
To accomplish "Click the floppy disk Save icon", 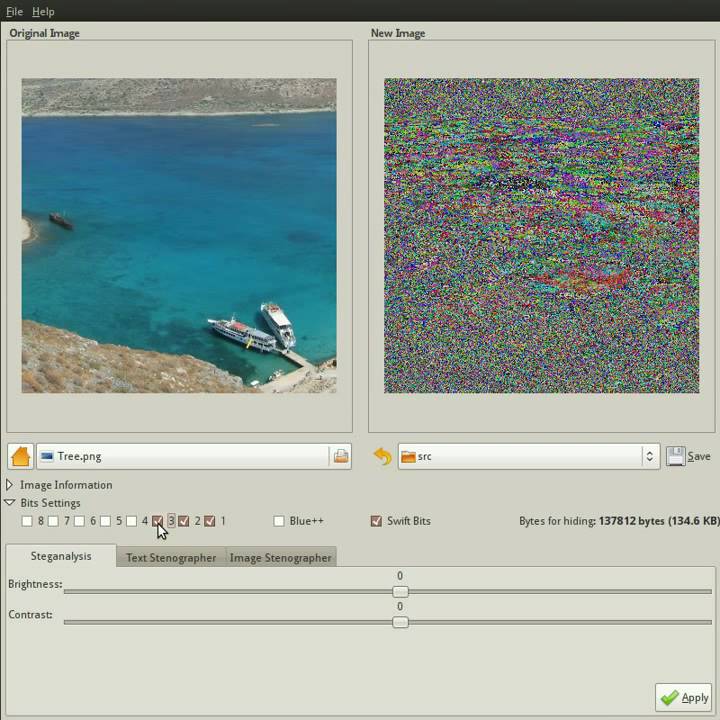I will tap(675, 456).
